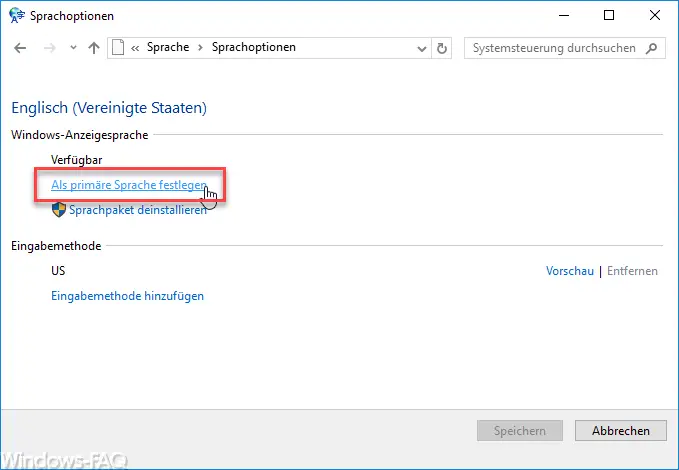Click the Windows-Anzeigesprache section label
Image resolution: width=679 pixels, height=470 pixels.
[x=80, y=135]
